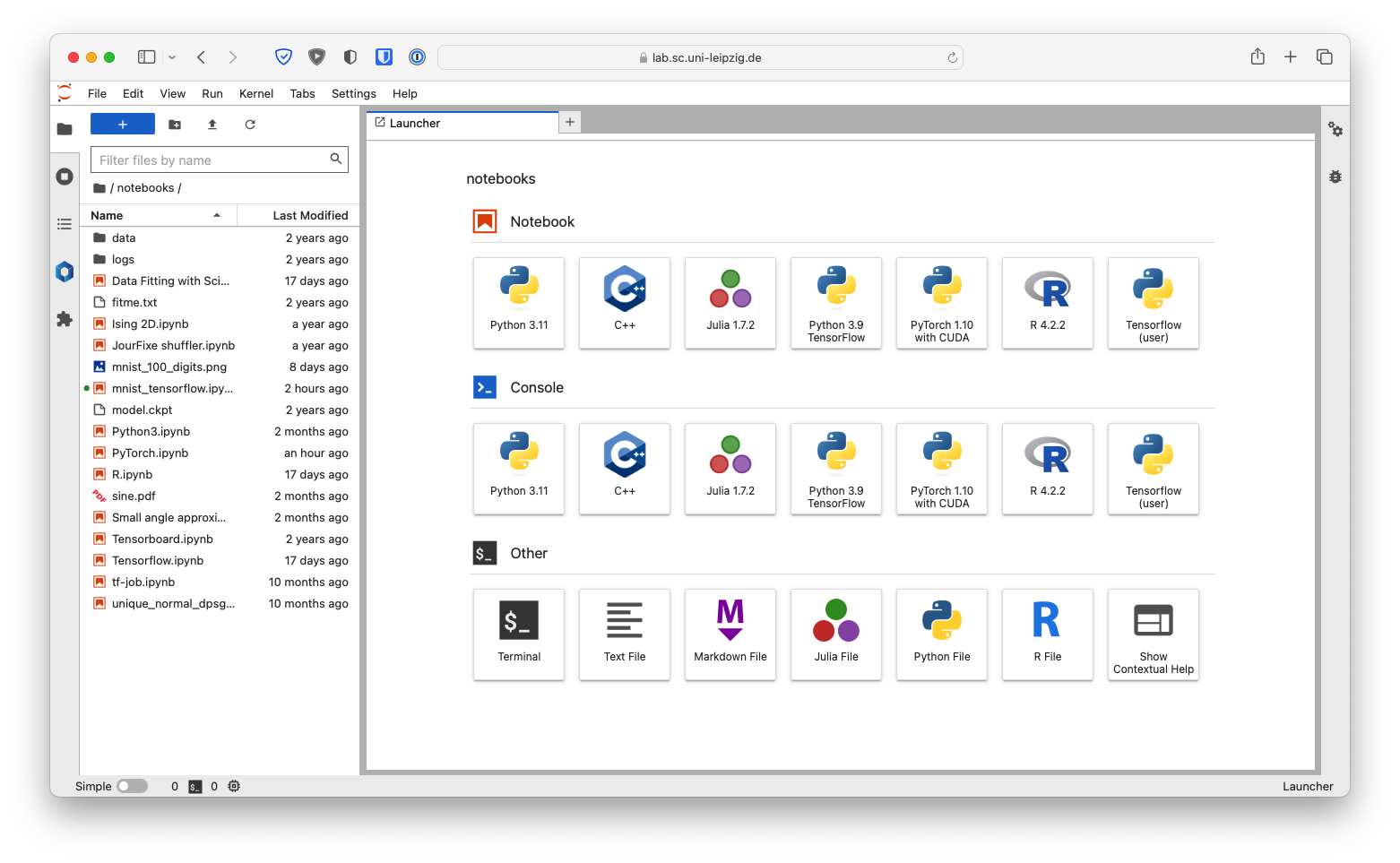Select the logs folder

(220, 259)
